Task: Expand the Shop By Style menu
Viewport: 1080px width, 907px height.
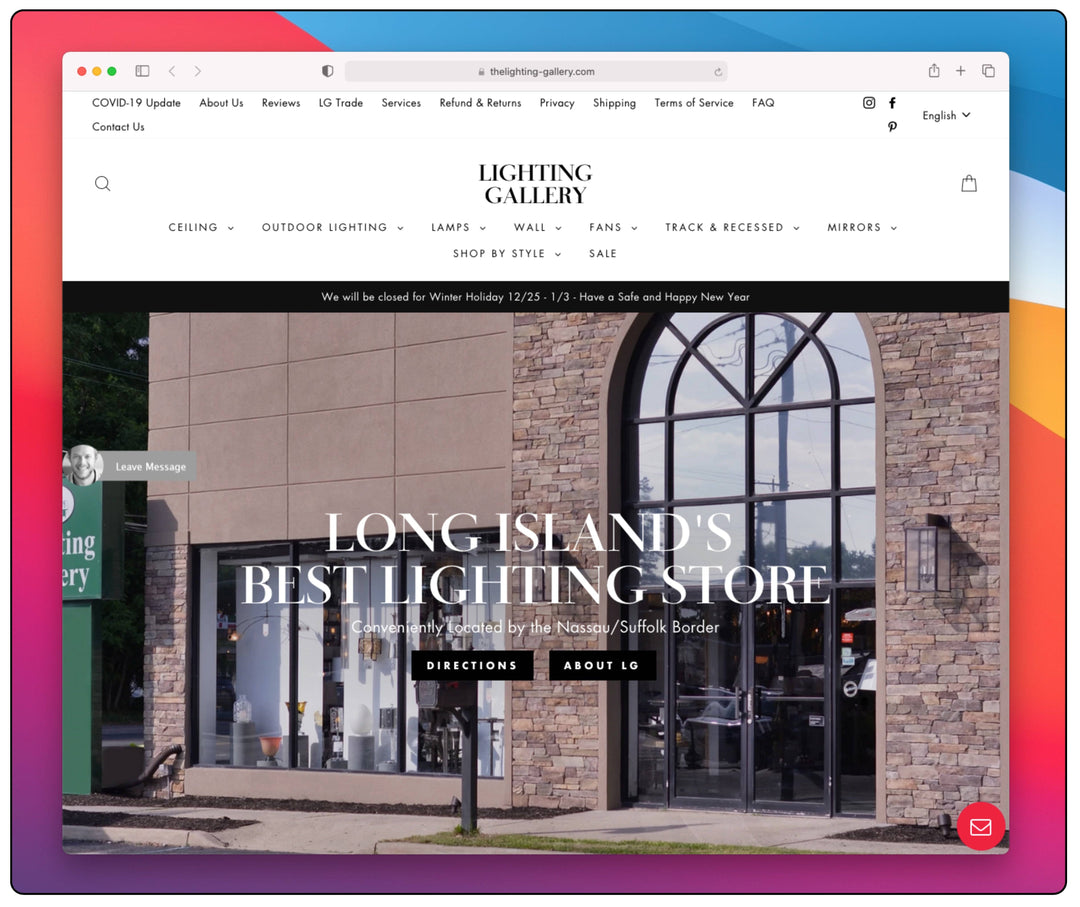Action: 506,254
